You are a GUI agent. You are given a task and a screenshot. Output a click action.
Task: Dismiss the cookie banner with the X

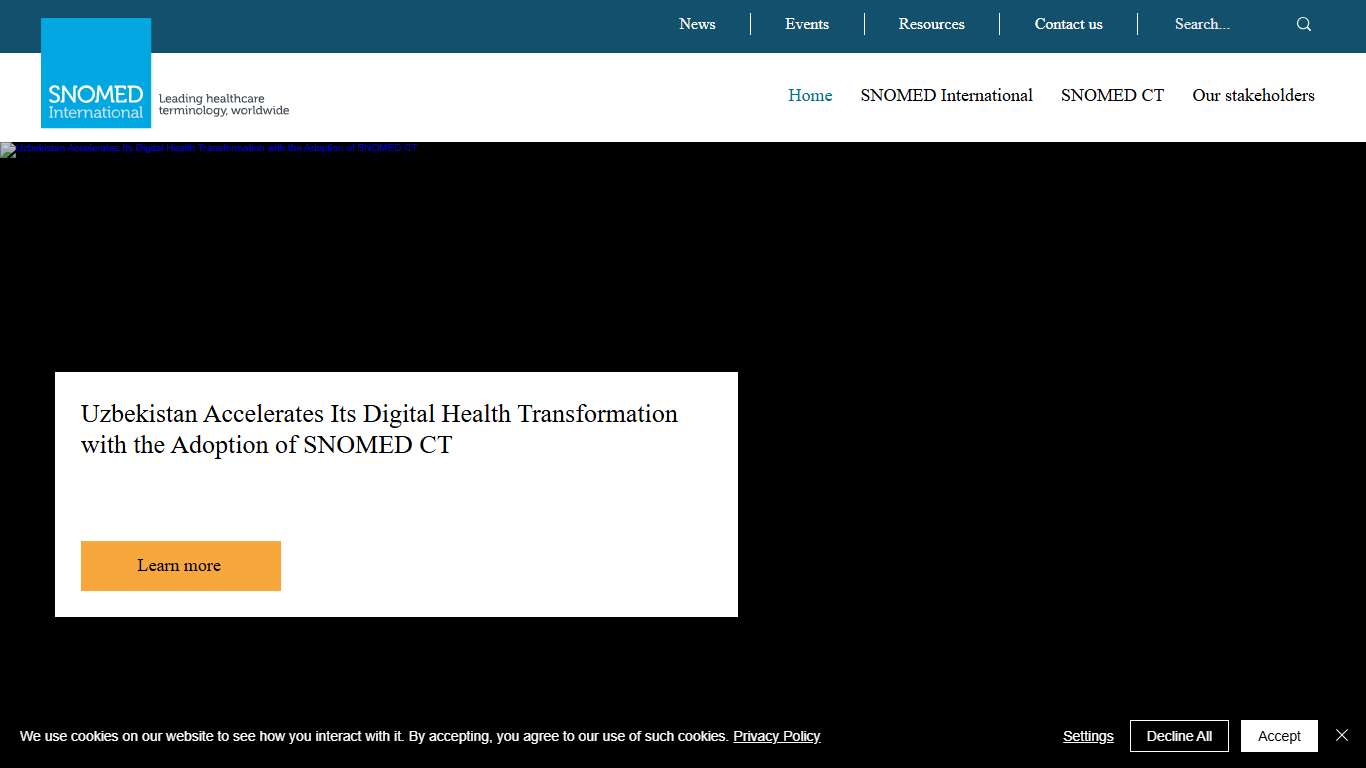pyautogui.click(x=1342, y=734)
